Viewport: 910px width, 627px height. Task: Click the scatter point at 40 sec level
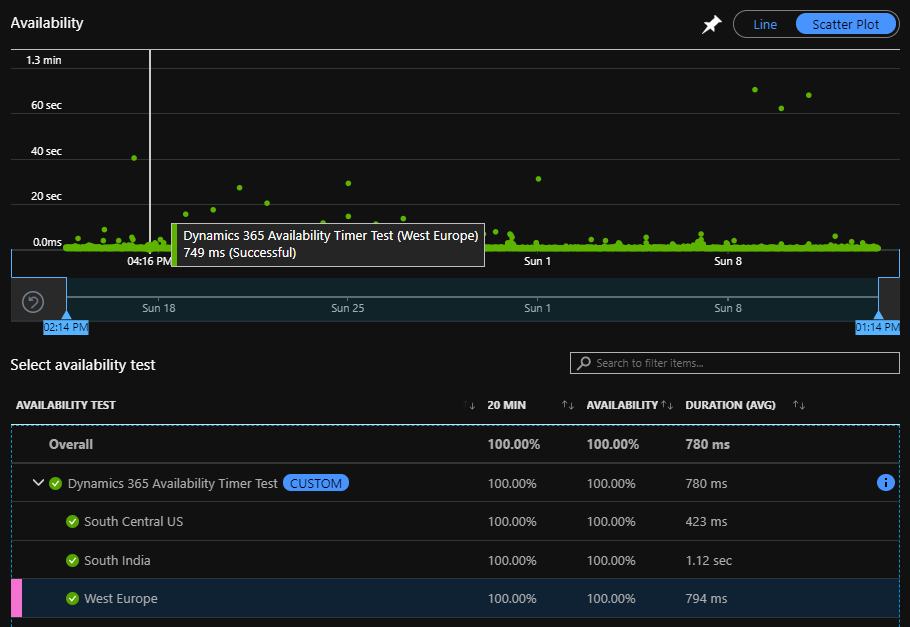tap(134, 158)
